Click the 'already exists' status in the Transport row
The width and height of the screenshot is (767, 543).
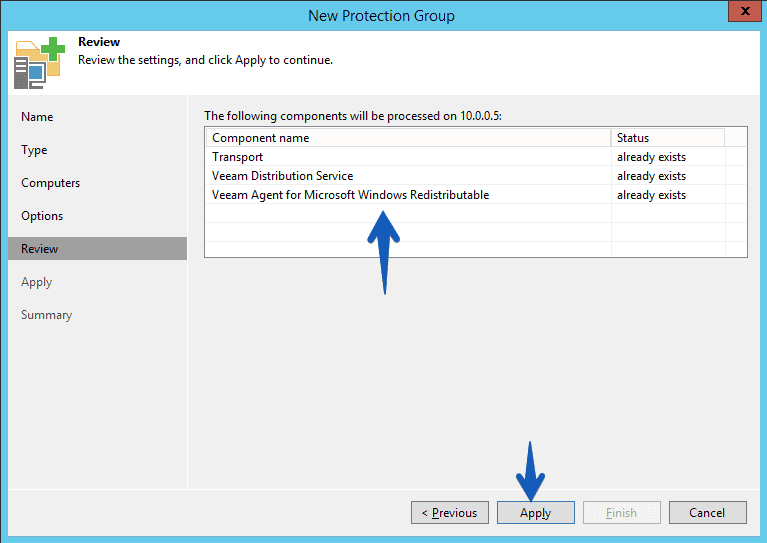(x=652, y=157)
